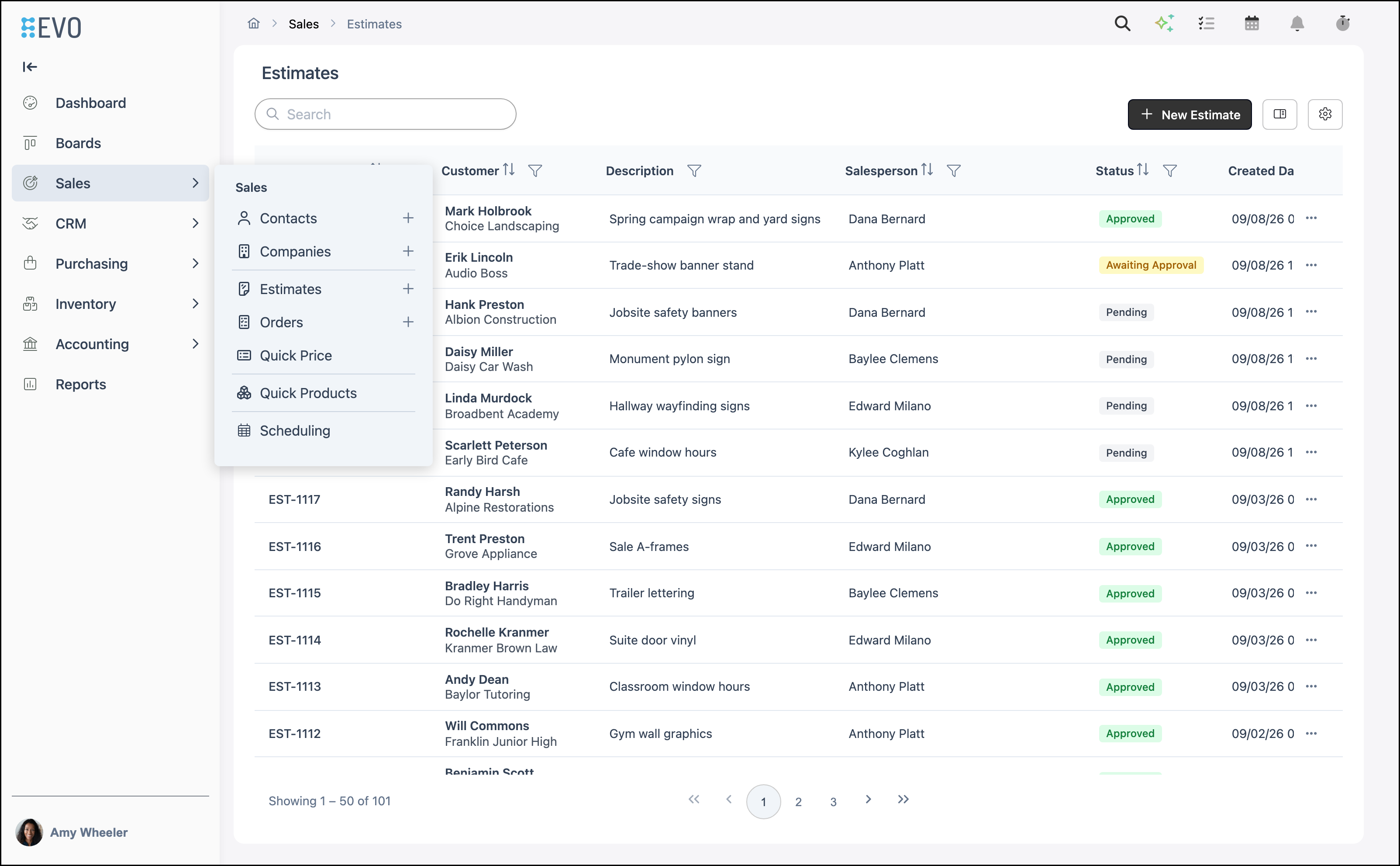Expand the CRM menu chevron

tap(195, 223)
